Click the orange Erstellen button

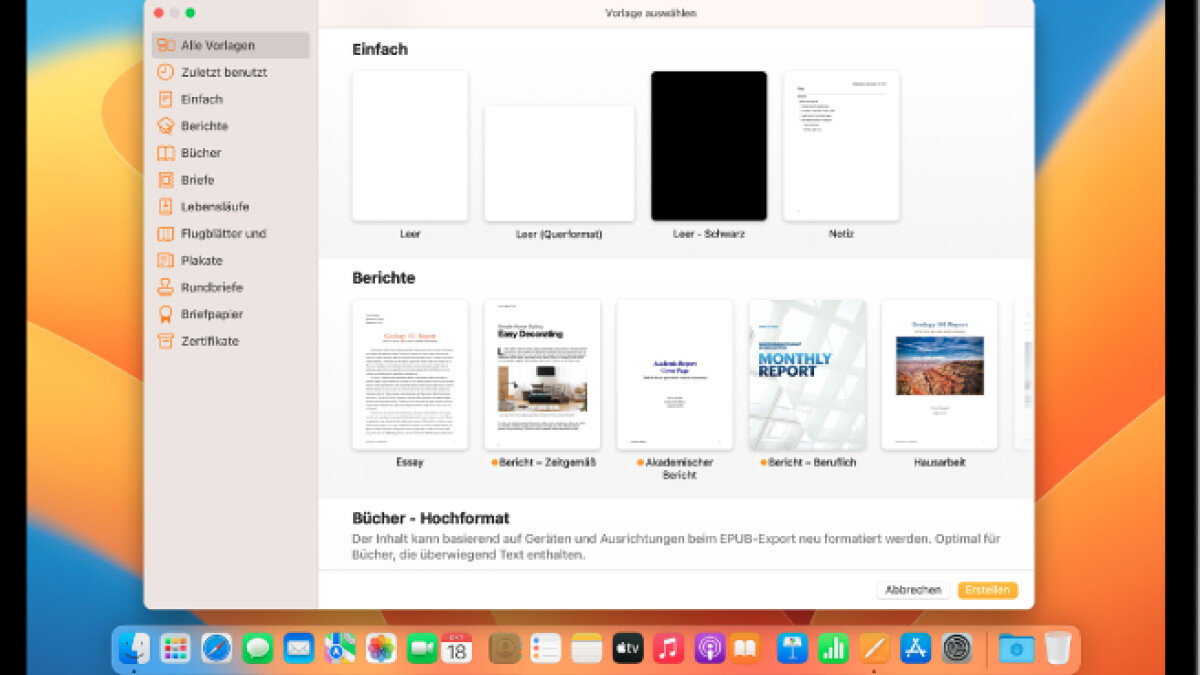987,590
